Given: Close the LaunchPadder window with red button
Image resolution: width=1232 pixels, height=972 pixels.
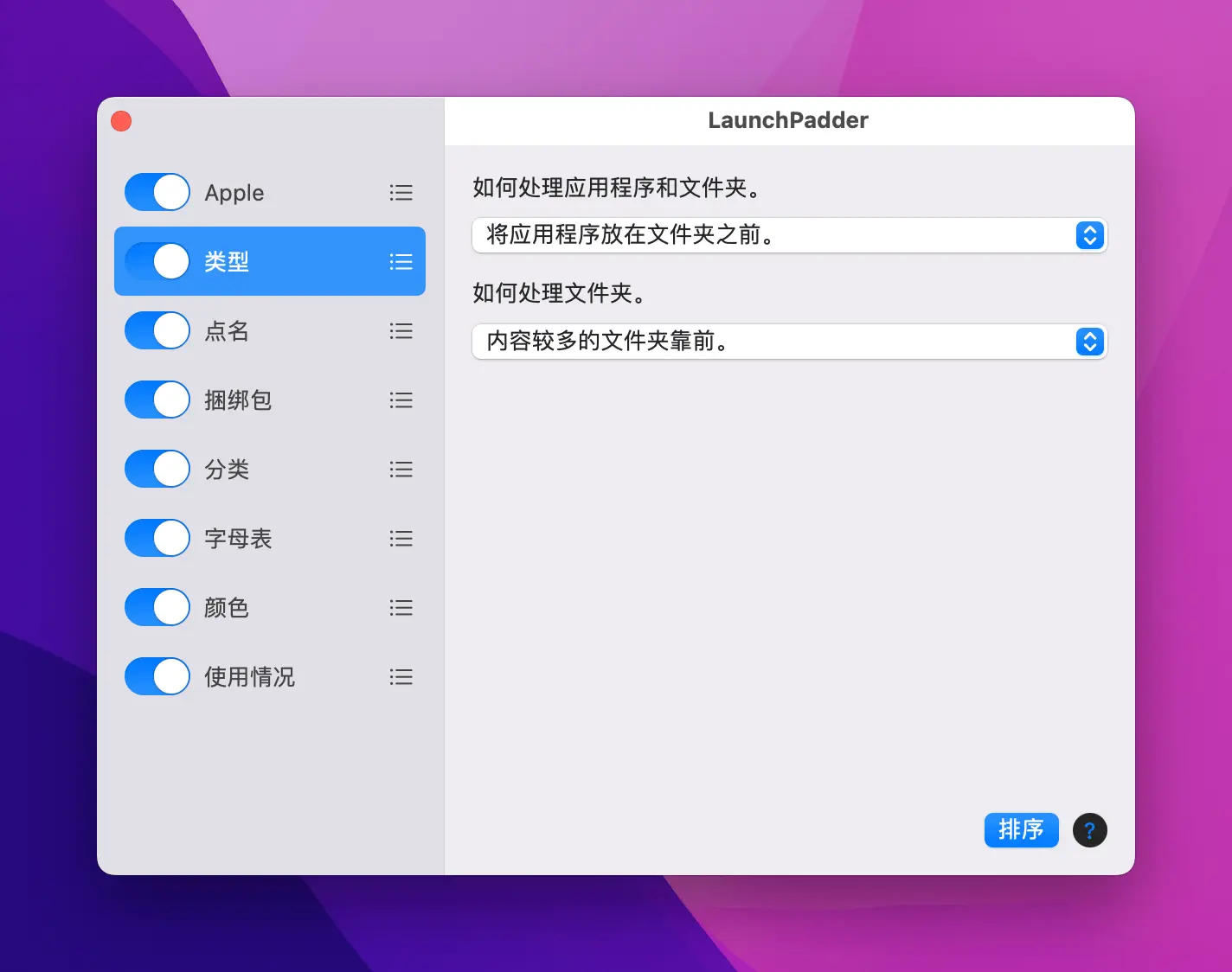Looking at the screenshot, I should [121, 121].
